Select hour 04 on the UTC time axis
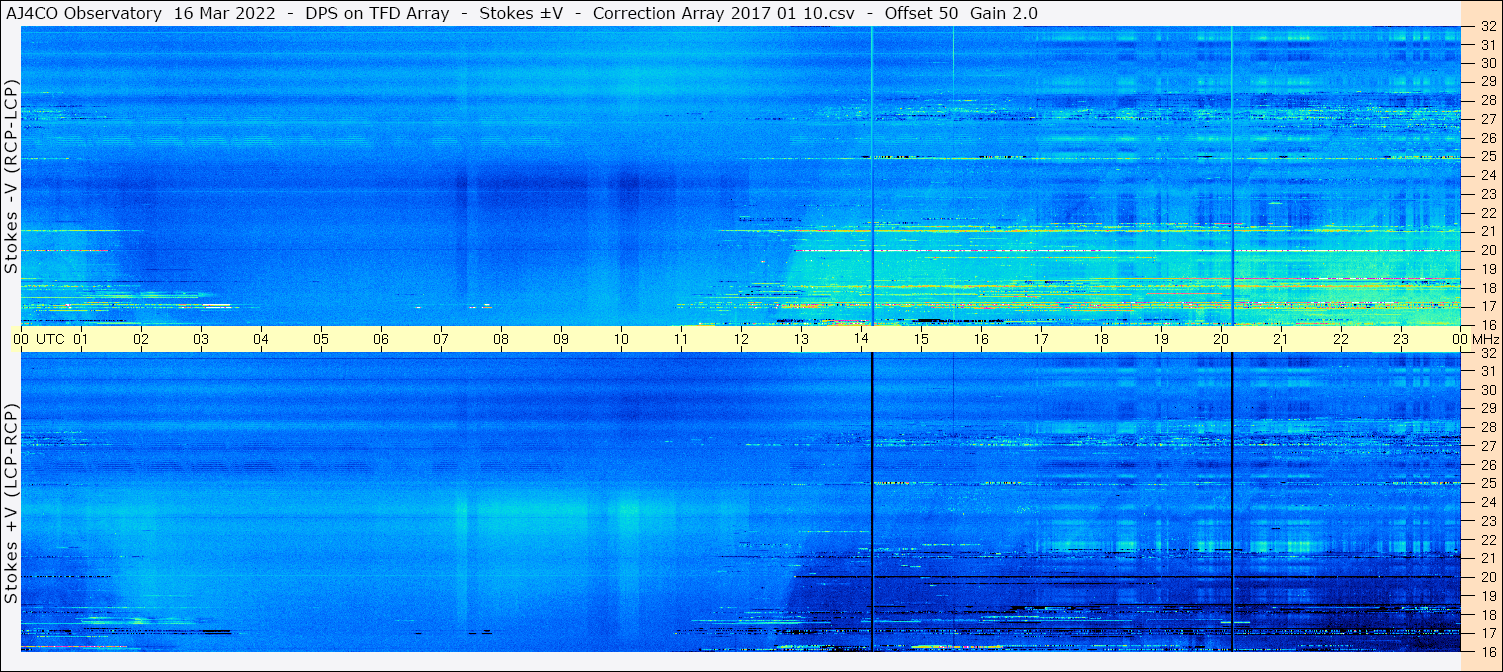Viewport: 1503px width, 672px height. tap(261, 339)
